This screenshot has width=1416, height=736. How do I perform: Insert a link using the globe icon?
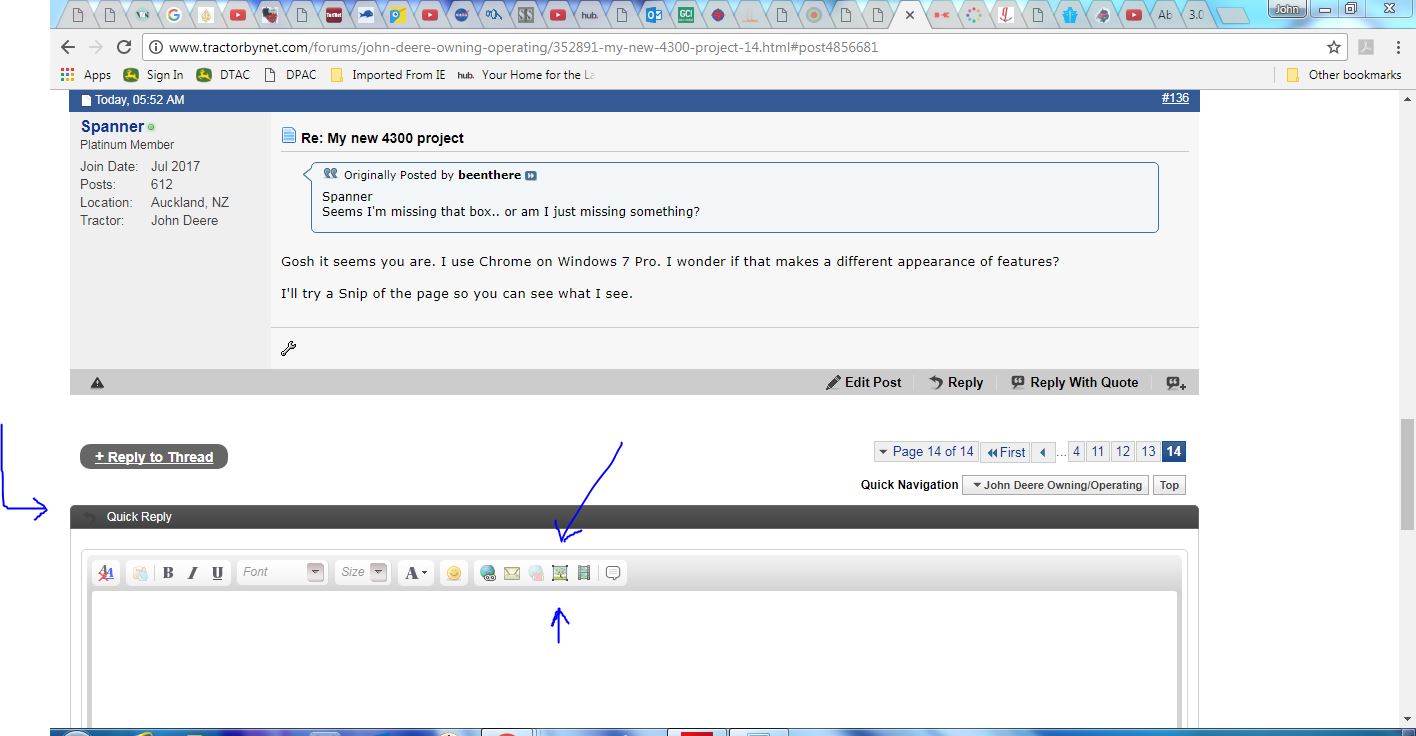[x=488, y=573]
